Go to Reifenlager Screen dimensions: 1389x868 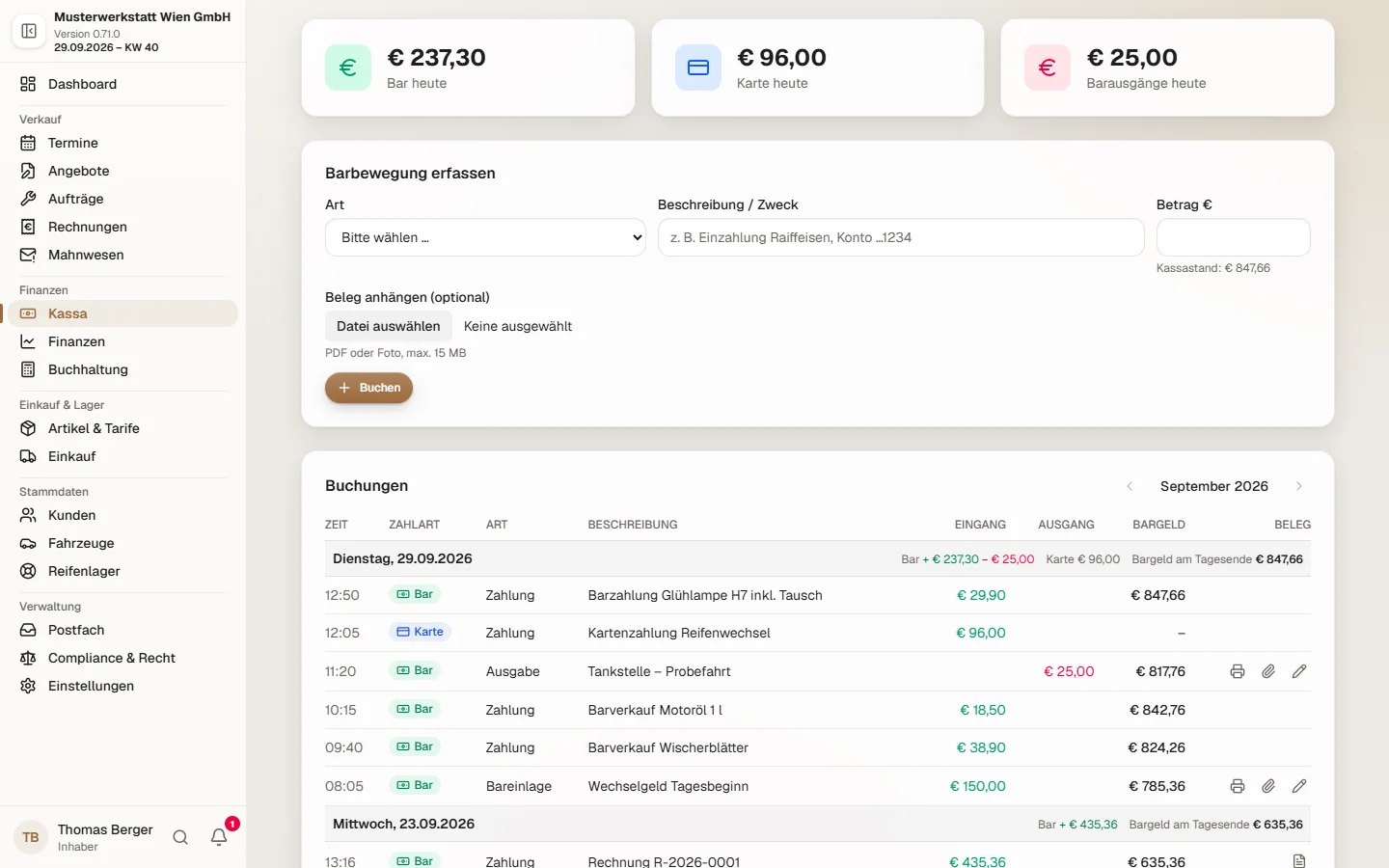click(123, 571)
